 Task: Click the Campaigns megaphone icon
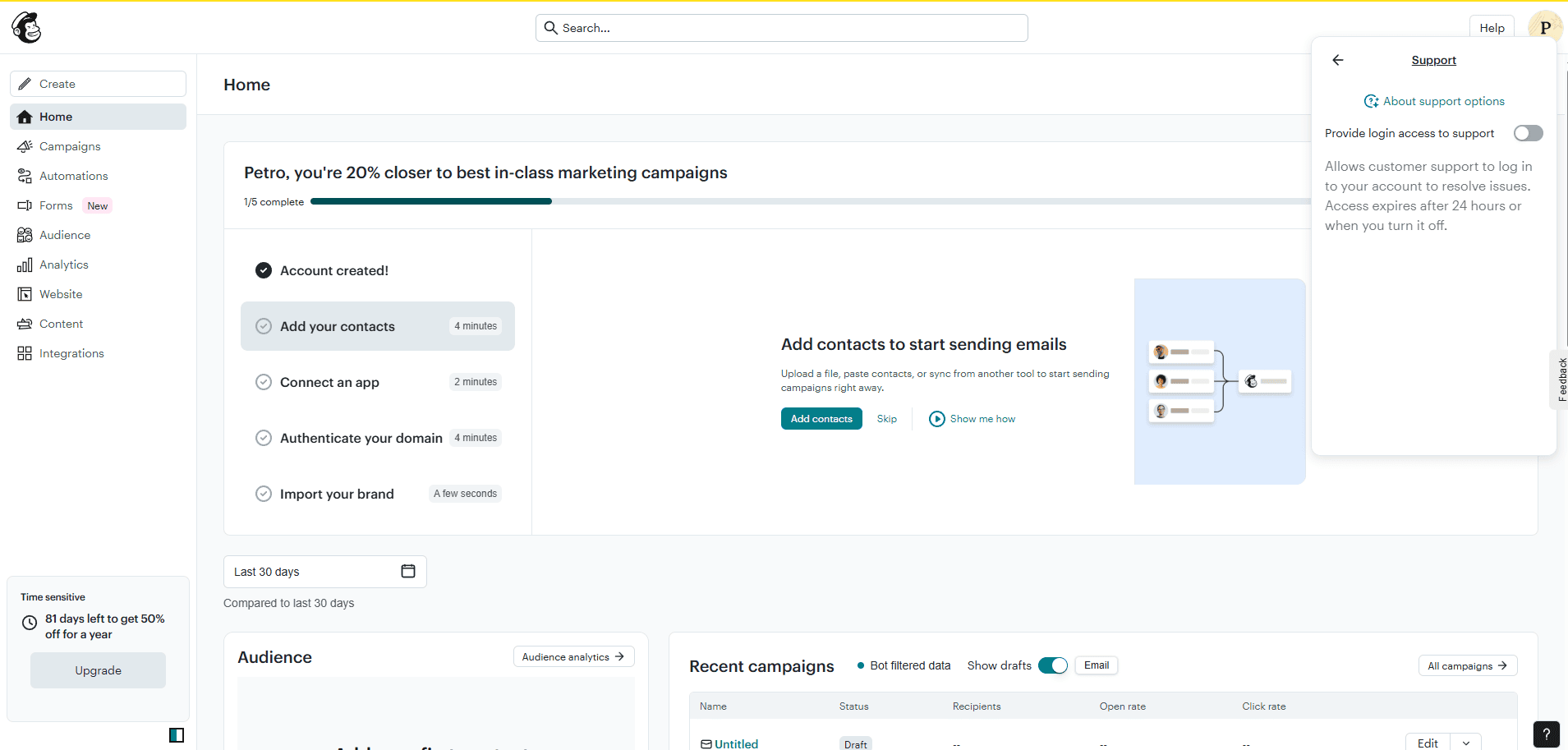tap(25, 146)
